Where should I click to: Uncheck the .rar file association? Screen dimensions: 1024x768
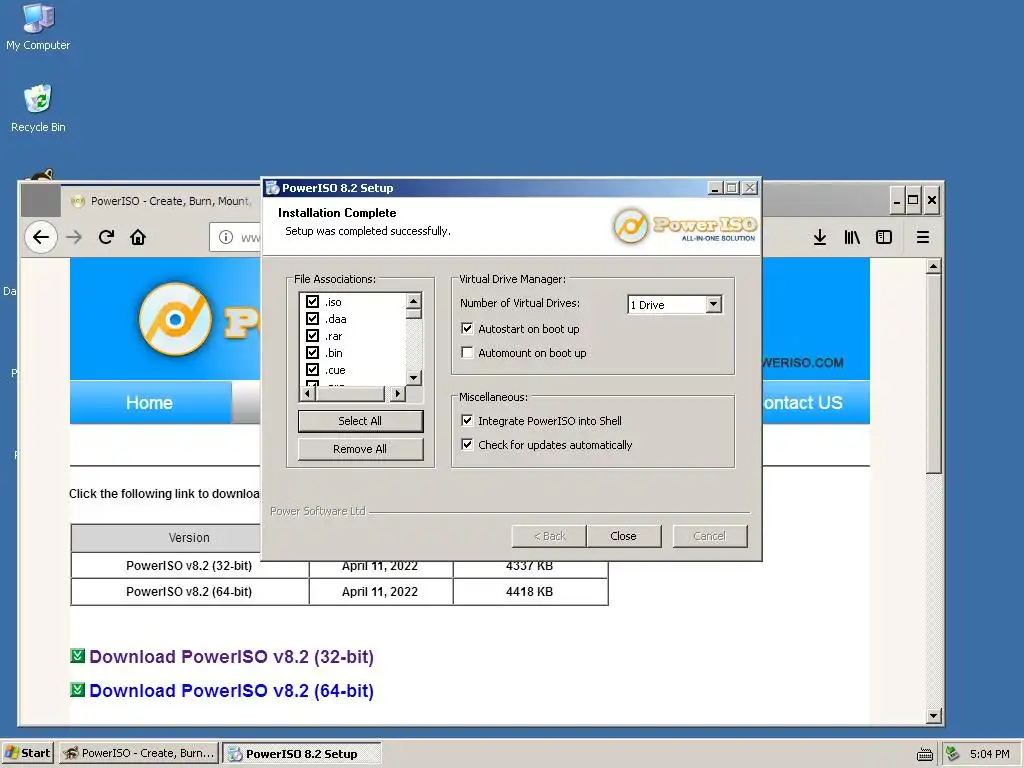click(312, 336)
